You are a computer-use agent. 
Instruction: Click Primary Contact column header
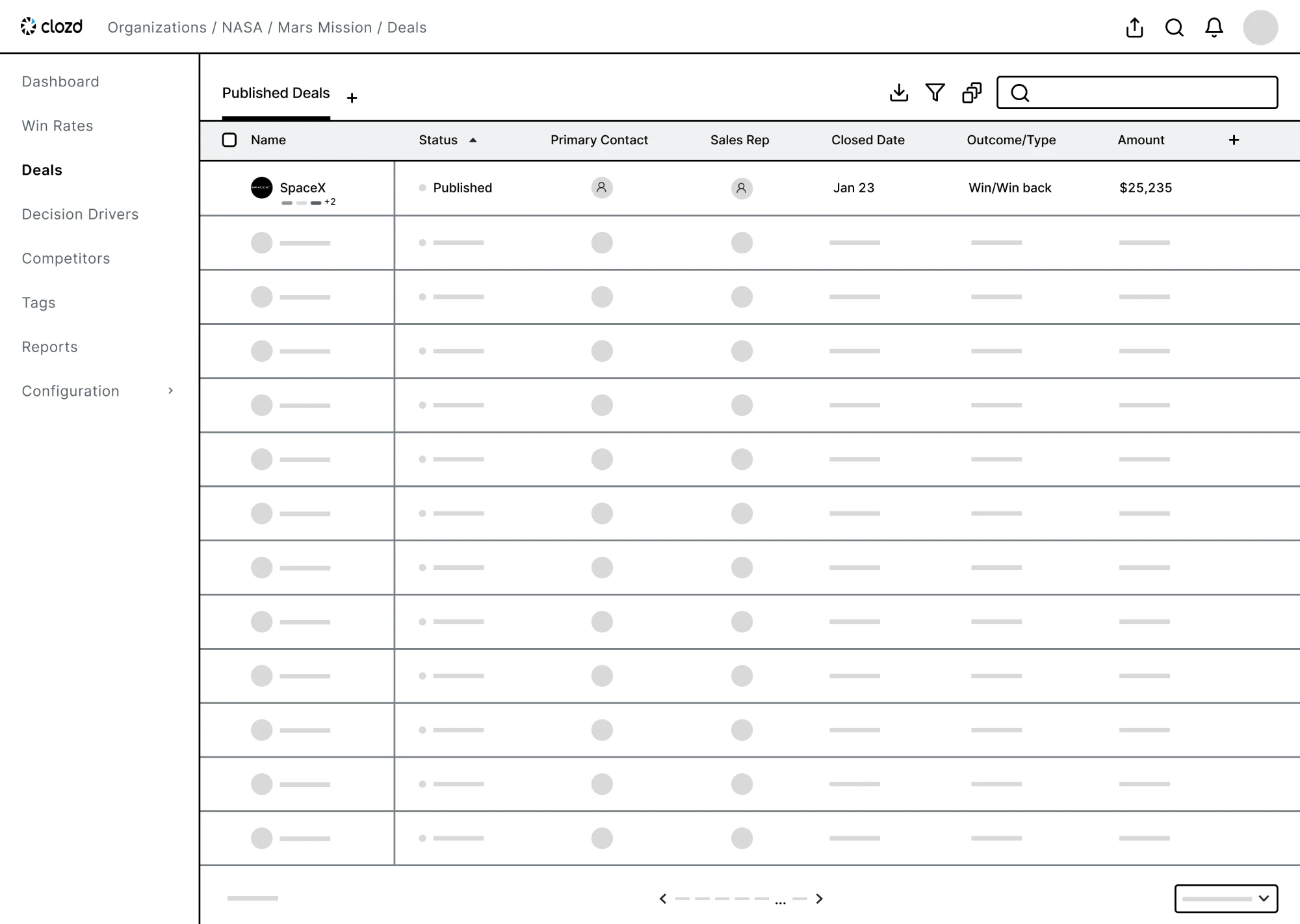599,140
